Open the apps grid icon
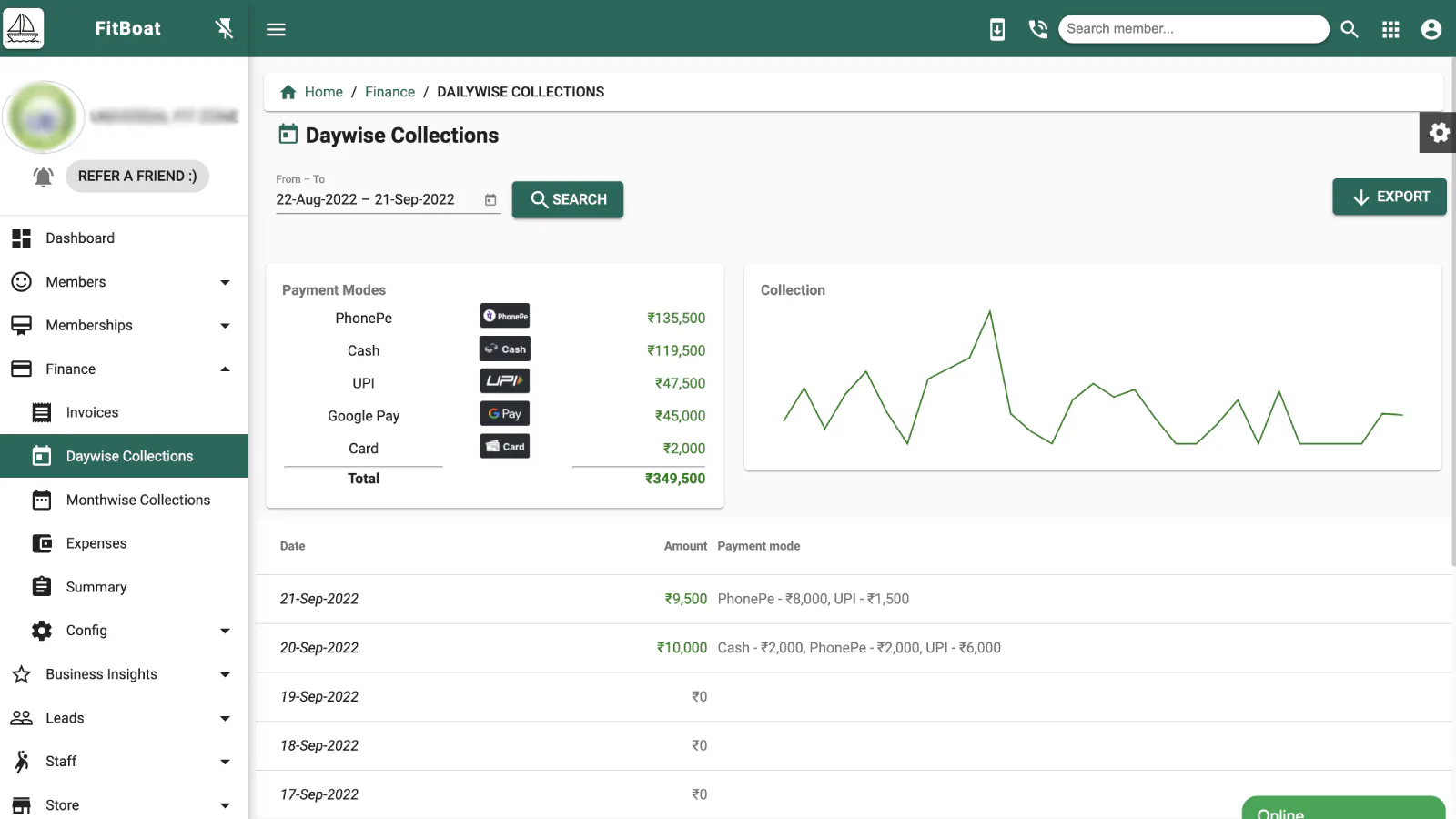 pyautogui.click(x=1390, y=29)
